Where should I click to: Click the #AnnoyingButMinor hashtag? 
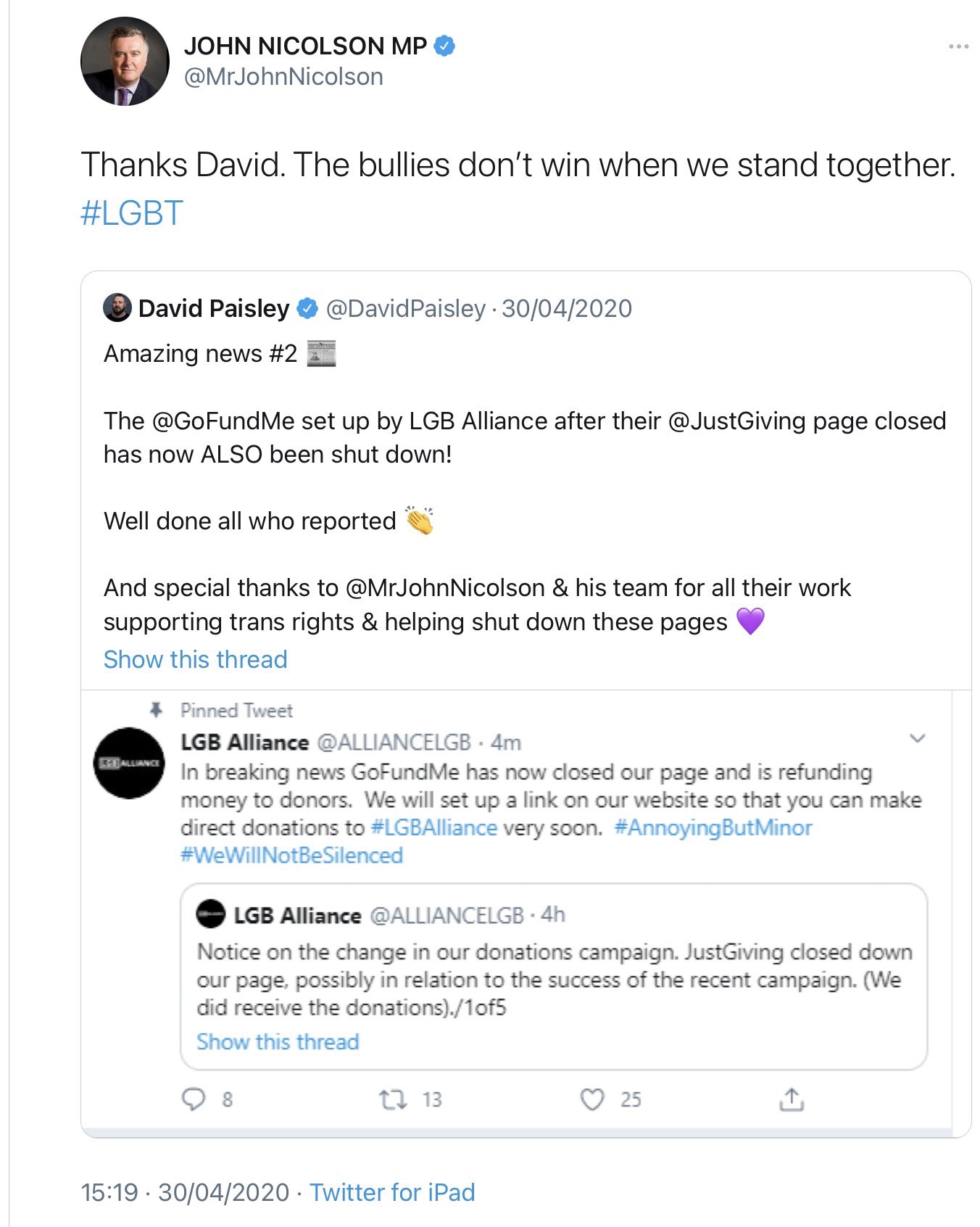[x=713, y=827]
